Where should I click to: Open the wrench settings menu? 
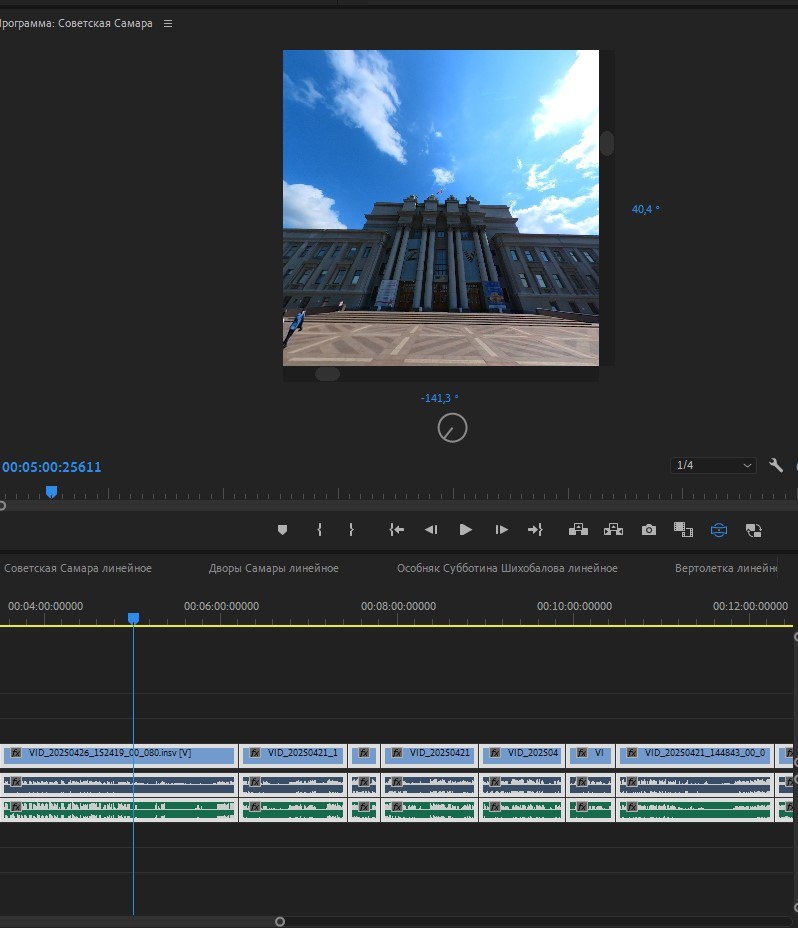coord(776,465)
